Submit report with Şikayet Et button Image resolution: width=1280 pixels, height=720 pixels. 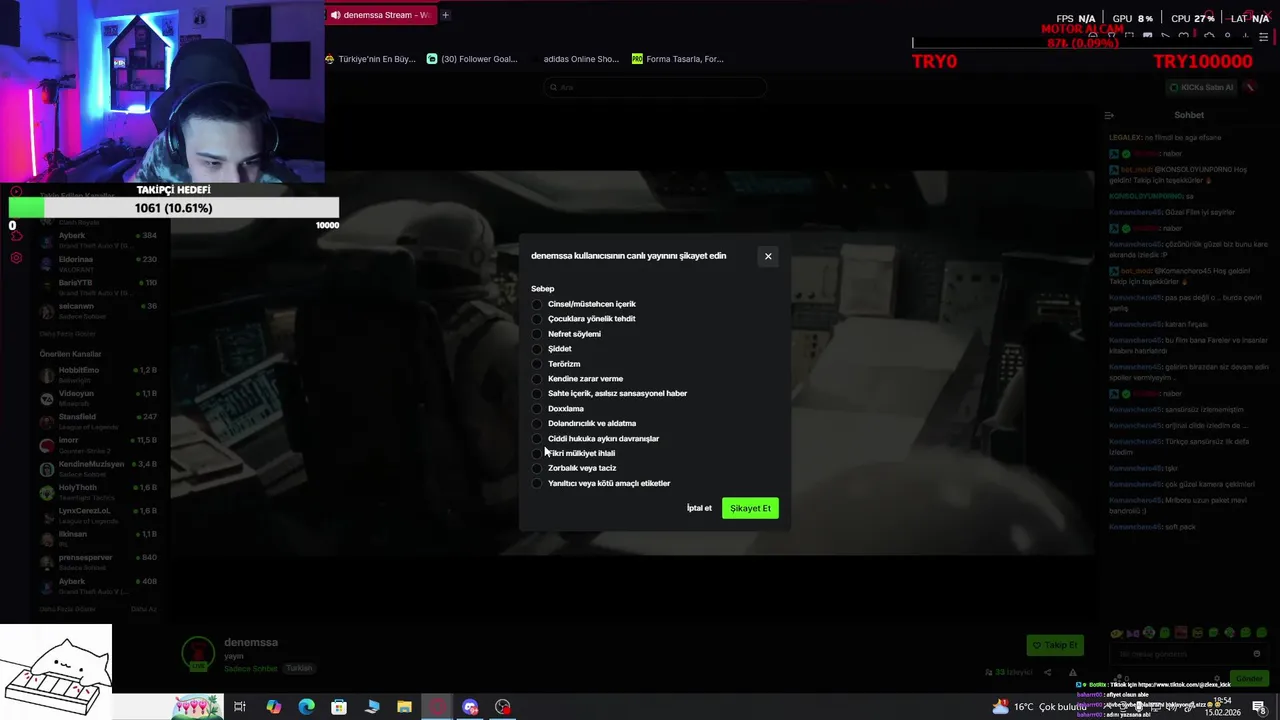[750, 508]
